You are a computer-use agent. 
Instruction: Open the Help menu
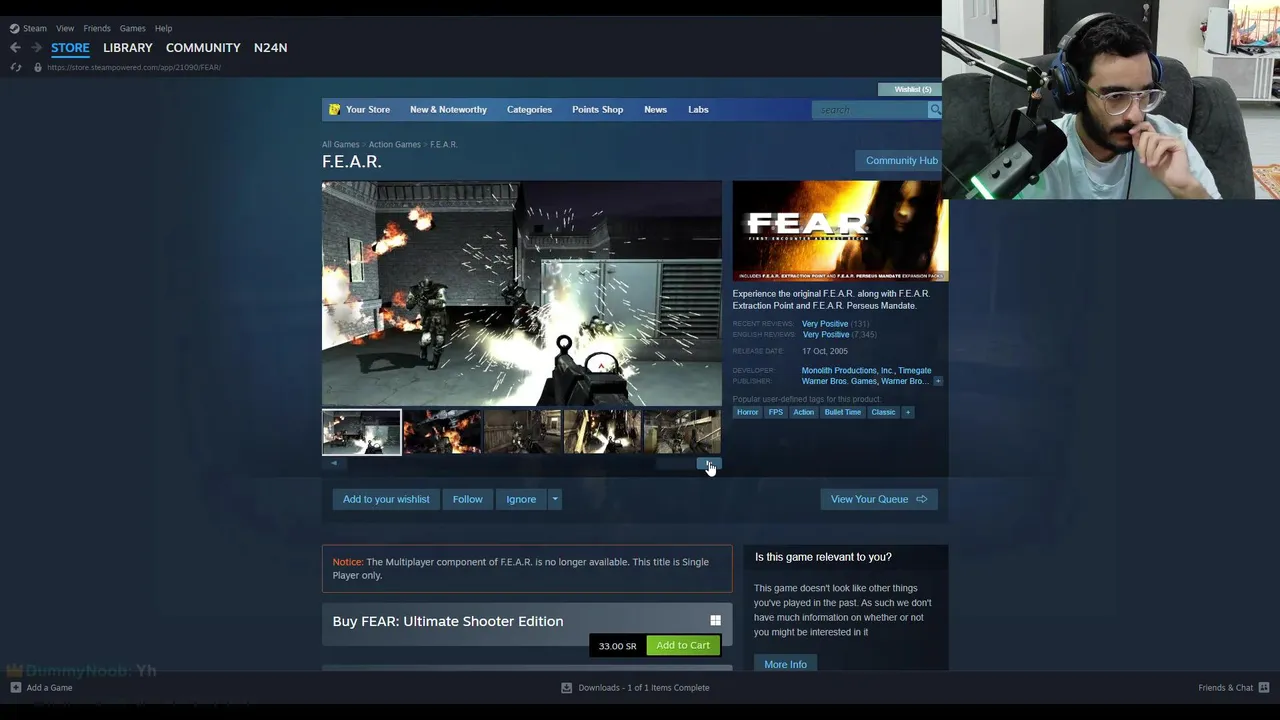[163, 28]
